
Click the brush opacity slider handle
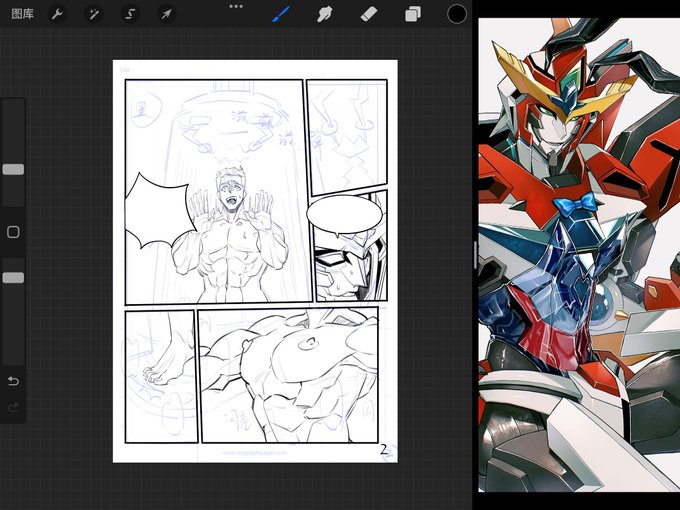tap(13, 278)
